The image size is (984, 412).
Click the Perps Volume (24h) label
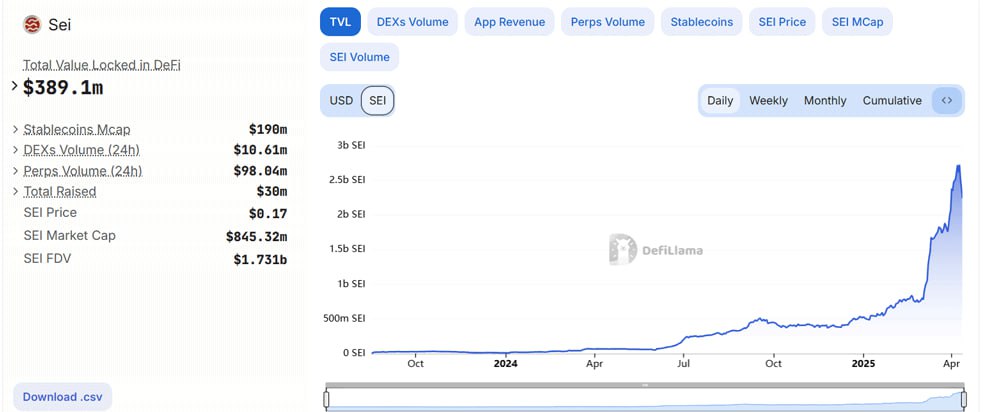(83, 171)
